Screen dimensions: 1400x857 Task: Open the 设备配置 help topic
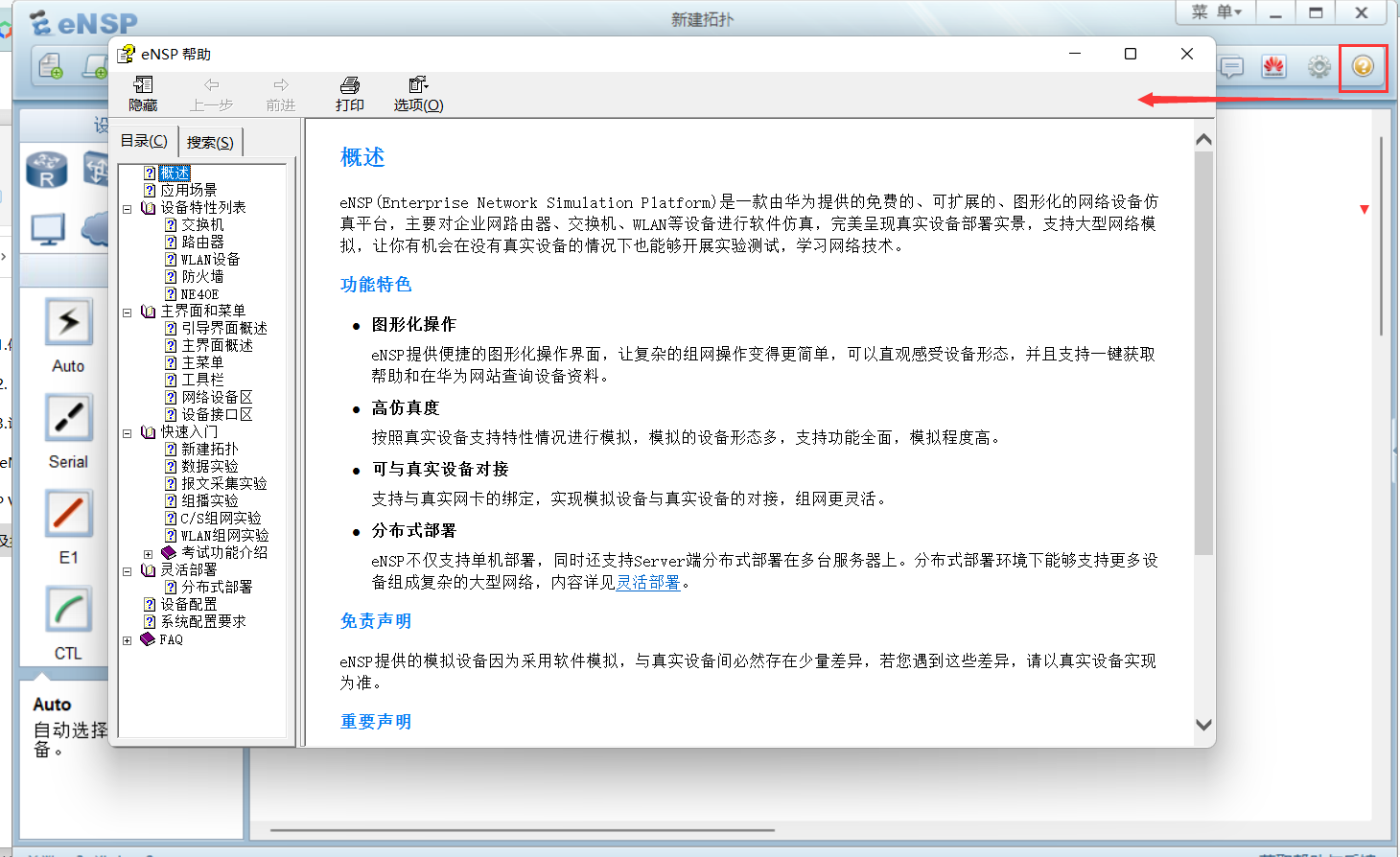coord(188,604)
